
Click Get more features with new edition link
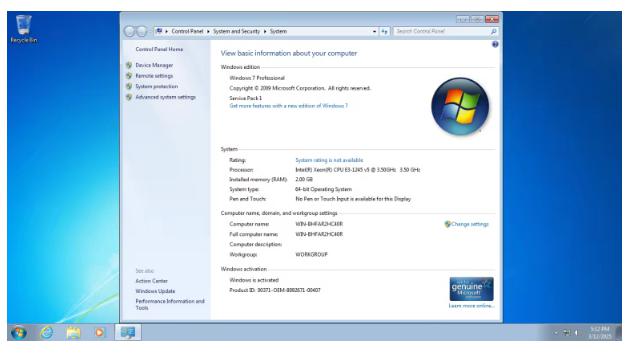point(288,106)
